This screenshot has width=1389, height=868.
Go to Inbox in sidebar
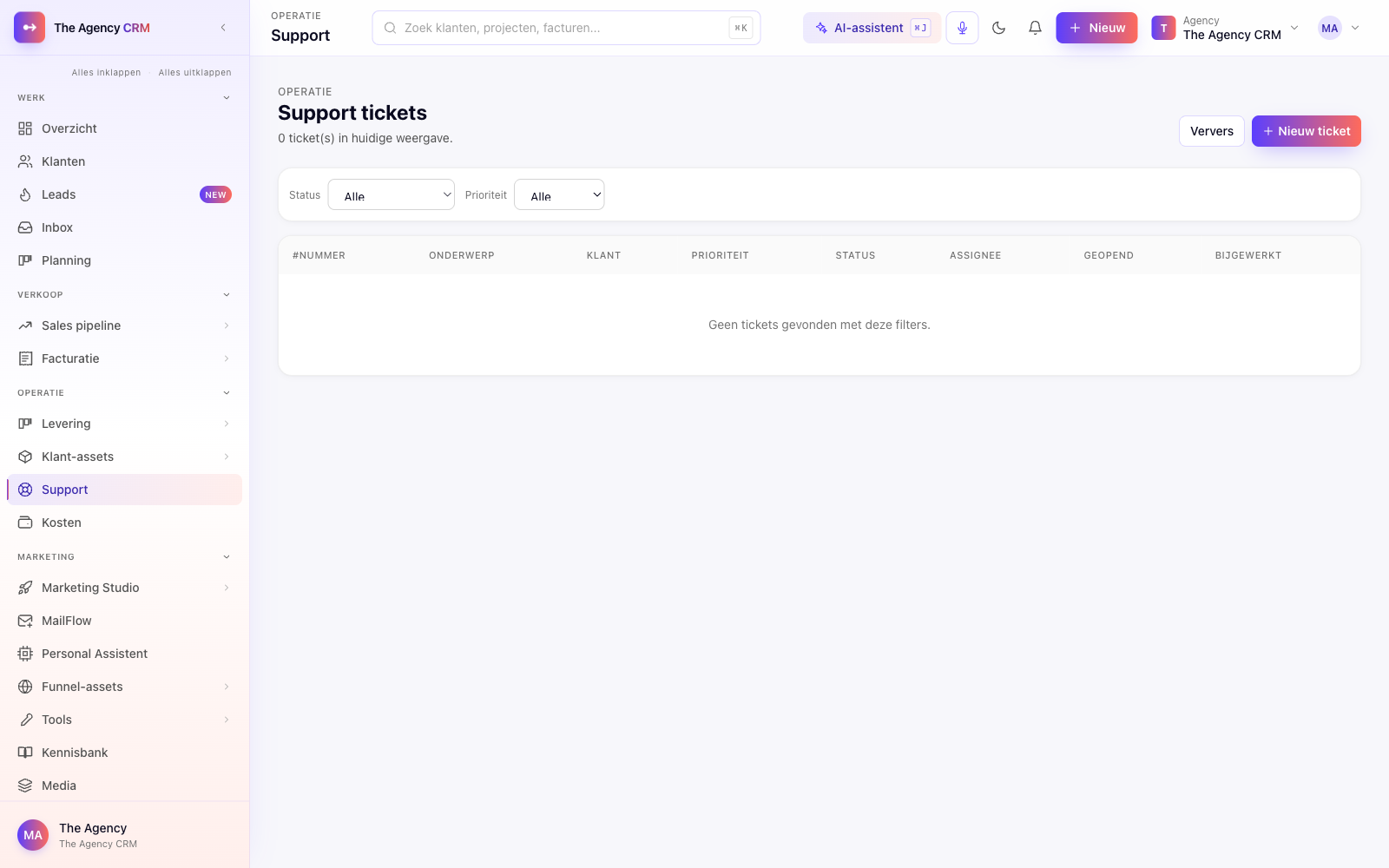click(124, 227)
